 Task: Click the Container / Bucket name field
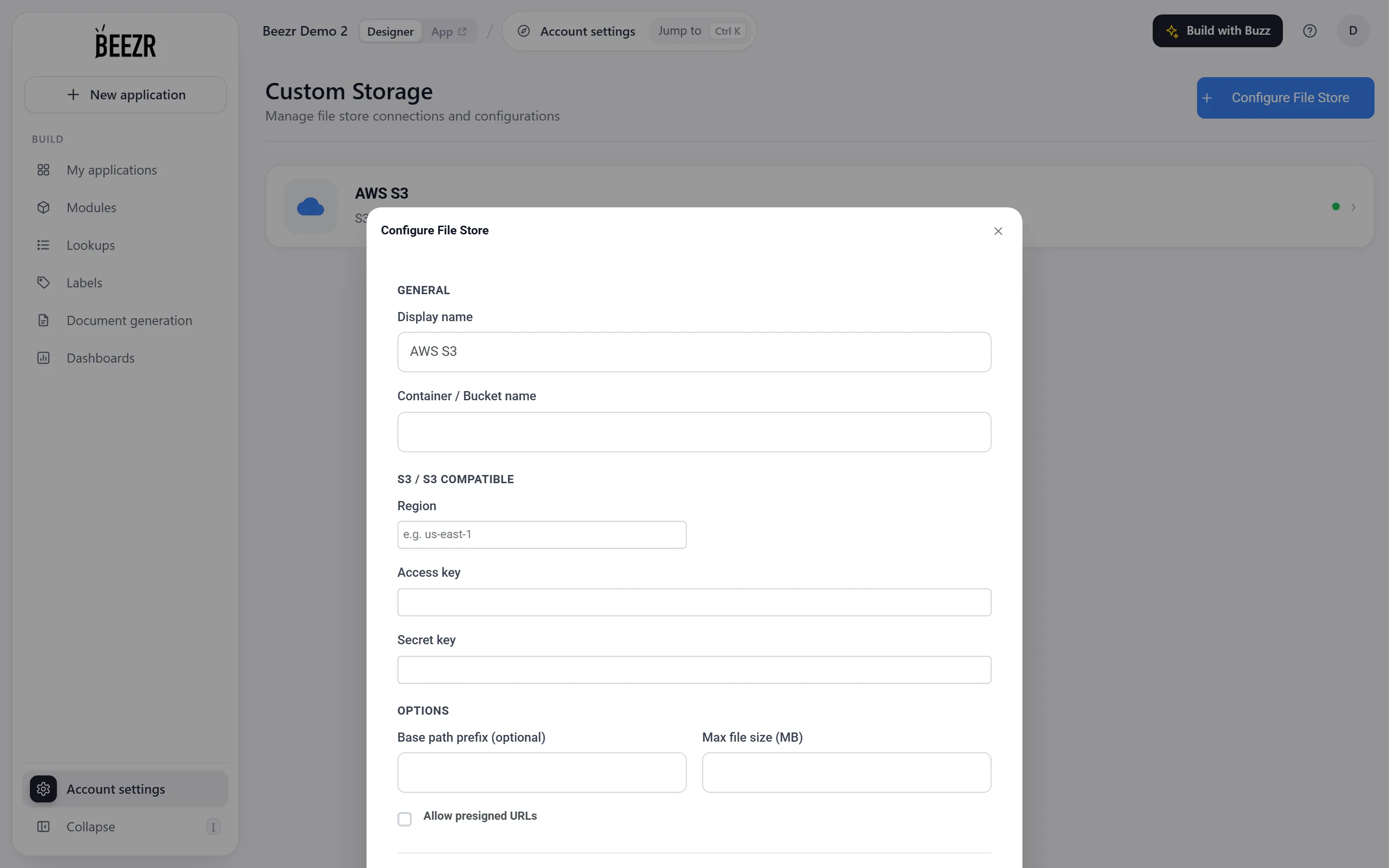click(x=694, y=432)
